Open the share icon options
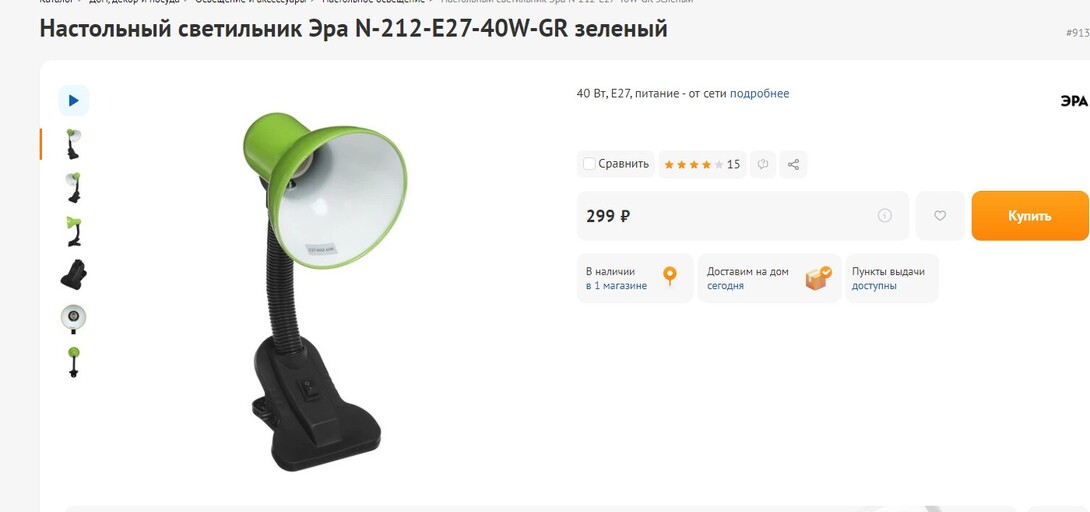The image size is (1090, 512). tap(793, 165)
